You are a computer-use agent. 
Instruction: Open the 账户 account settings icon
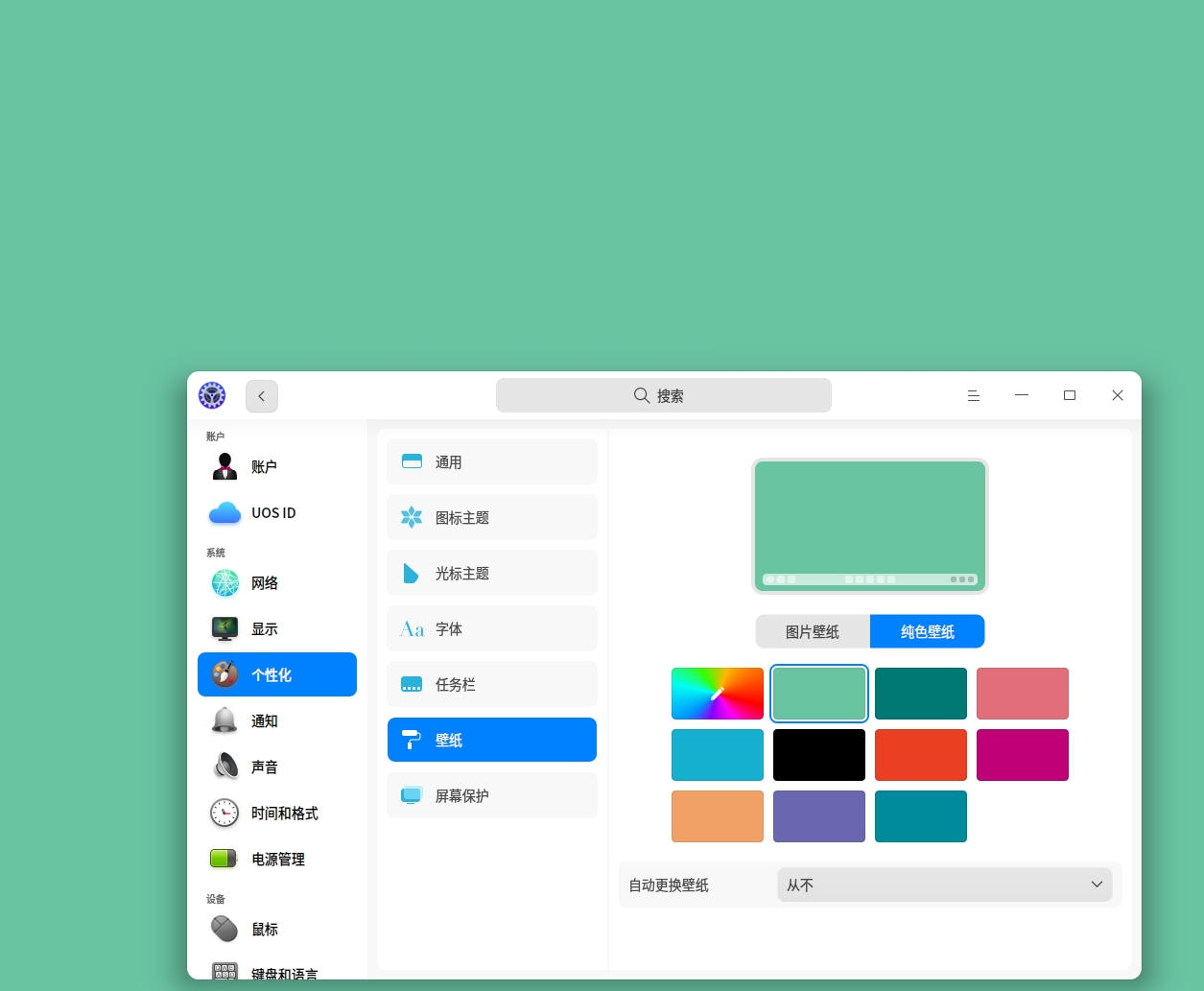coord(225,466)
